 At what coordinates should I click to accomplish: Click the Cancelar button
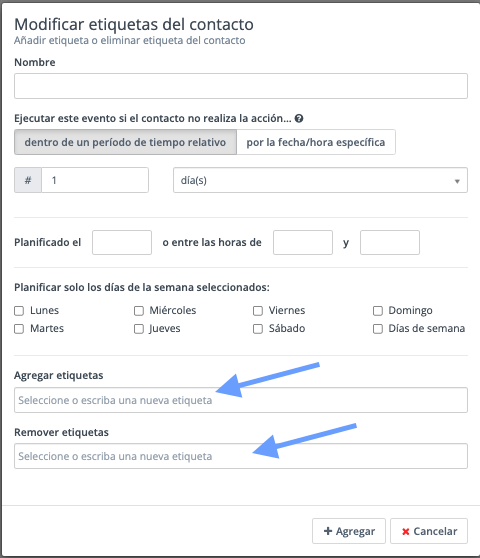[429, 531]
